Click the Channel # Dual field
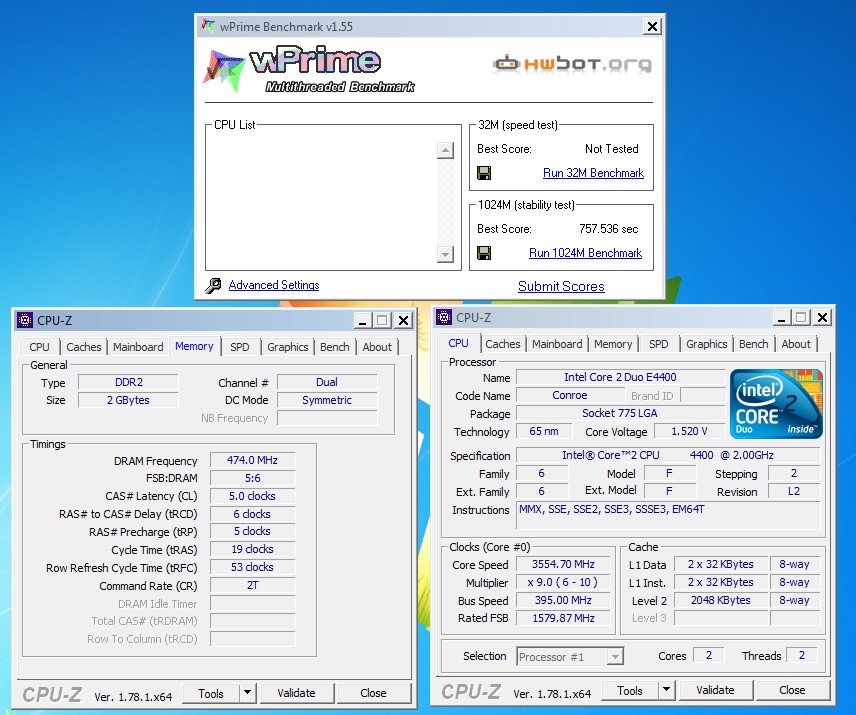Image resolution: width=856 pixels, height=715 pixels. 326,382
